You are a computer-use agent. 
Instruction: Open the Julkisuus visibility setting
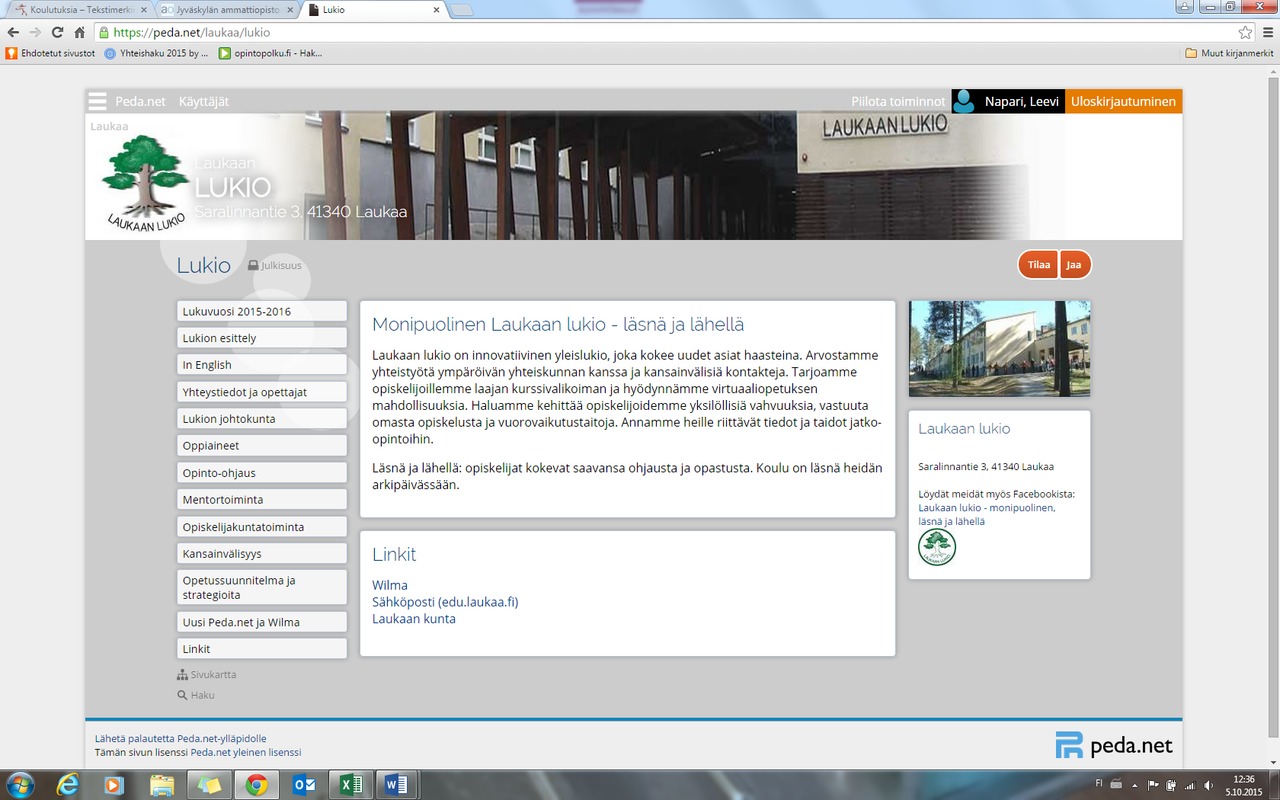tap(275, 266)
